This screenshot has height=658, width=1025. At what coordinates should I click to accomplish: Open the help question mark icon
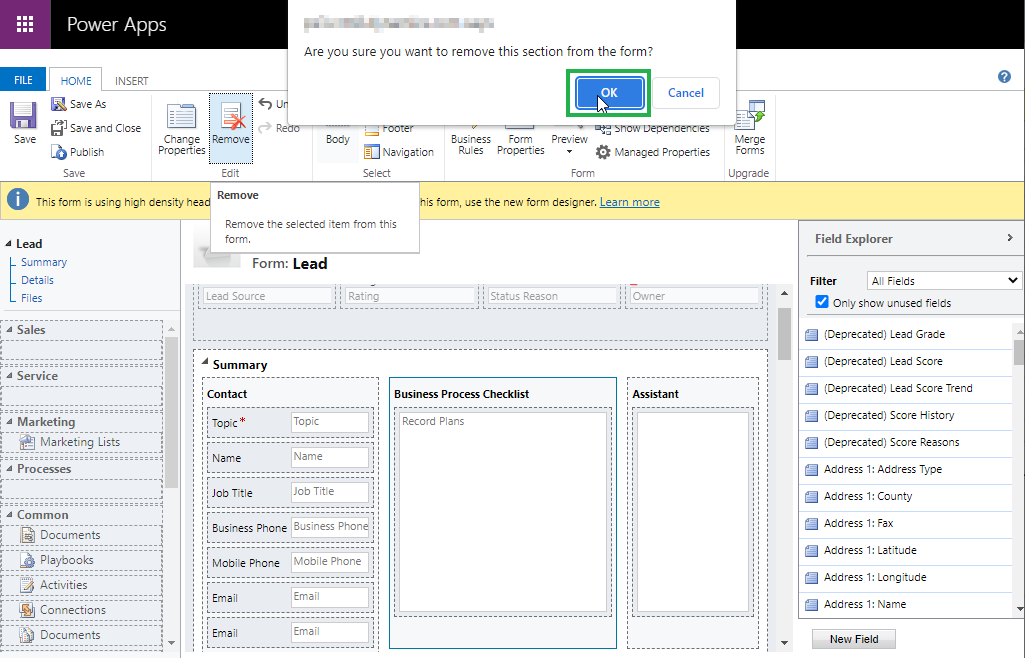click(x=1004, y=76)
